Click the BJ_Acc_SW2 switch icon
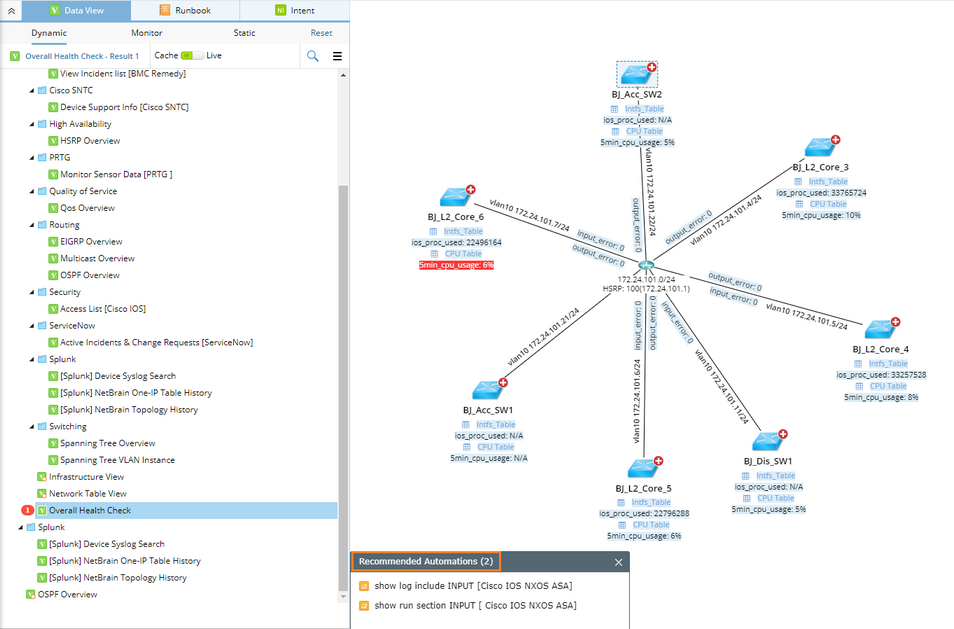Image resolution: width=954 pixels, height=629 pixels. point(637,74)
